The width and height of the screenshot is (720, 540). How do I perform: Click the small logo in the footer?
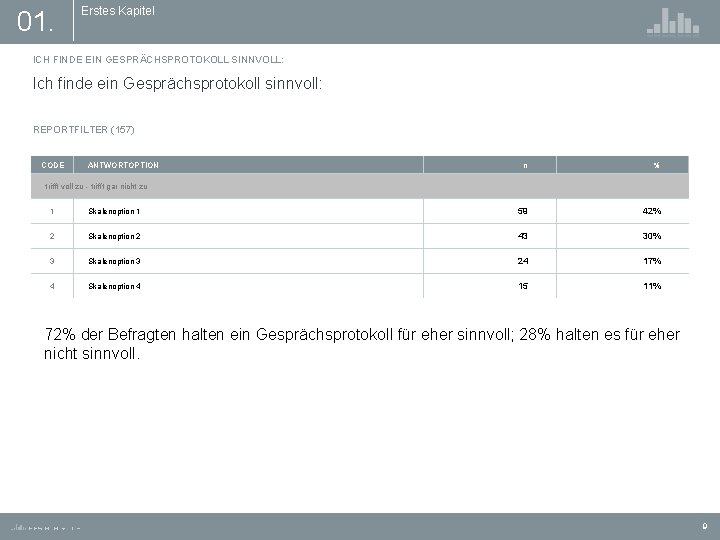tap(45, 528)
